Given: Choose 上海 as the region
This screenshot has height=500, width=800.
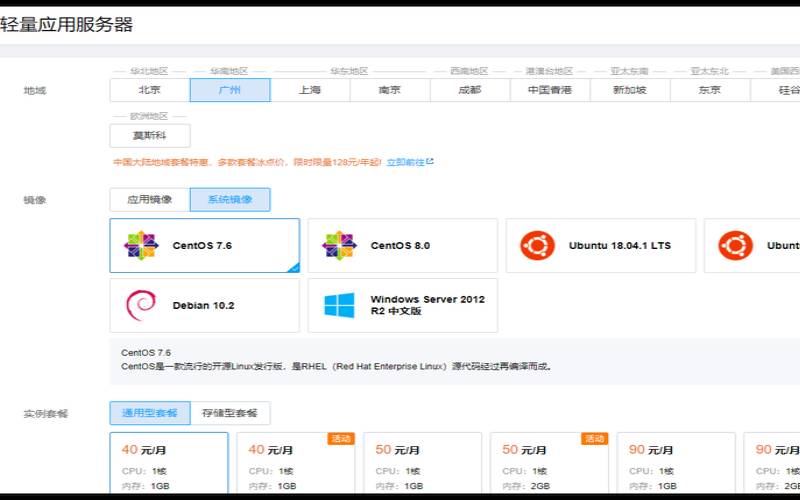Looking at the screenshot, I should click(310, 90).
